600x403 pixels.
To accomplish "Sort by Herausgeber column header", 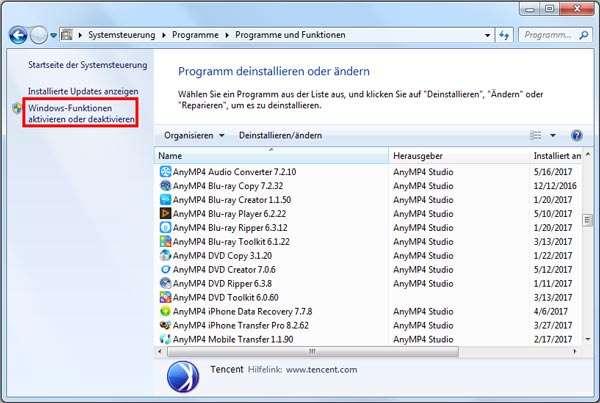I will point(459,156).
